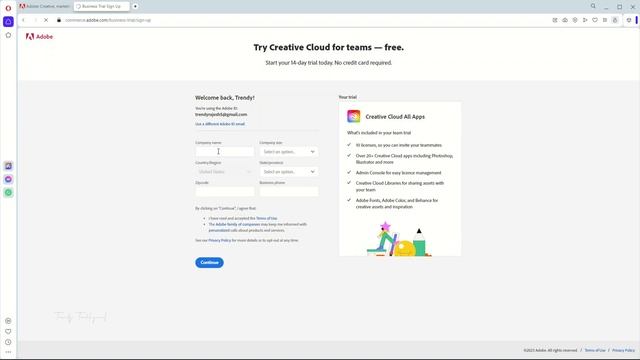Click the Try Creative Cloud for teams heading

click(x=329, y=47)
